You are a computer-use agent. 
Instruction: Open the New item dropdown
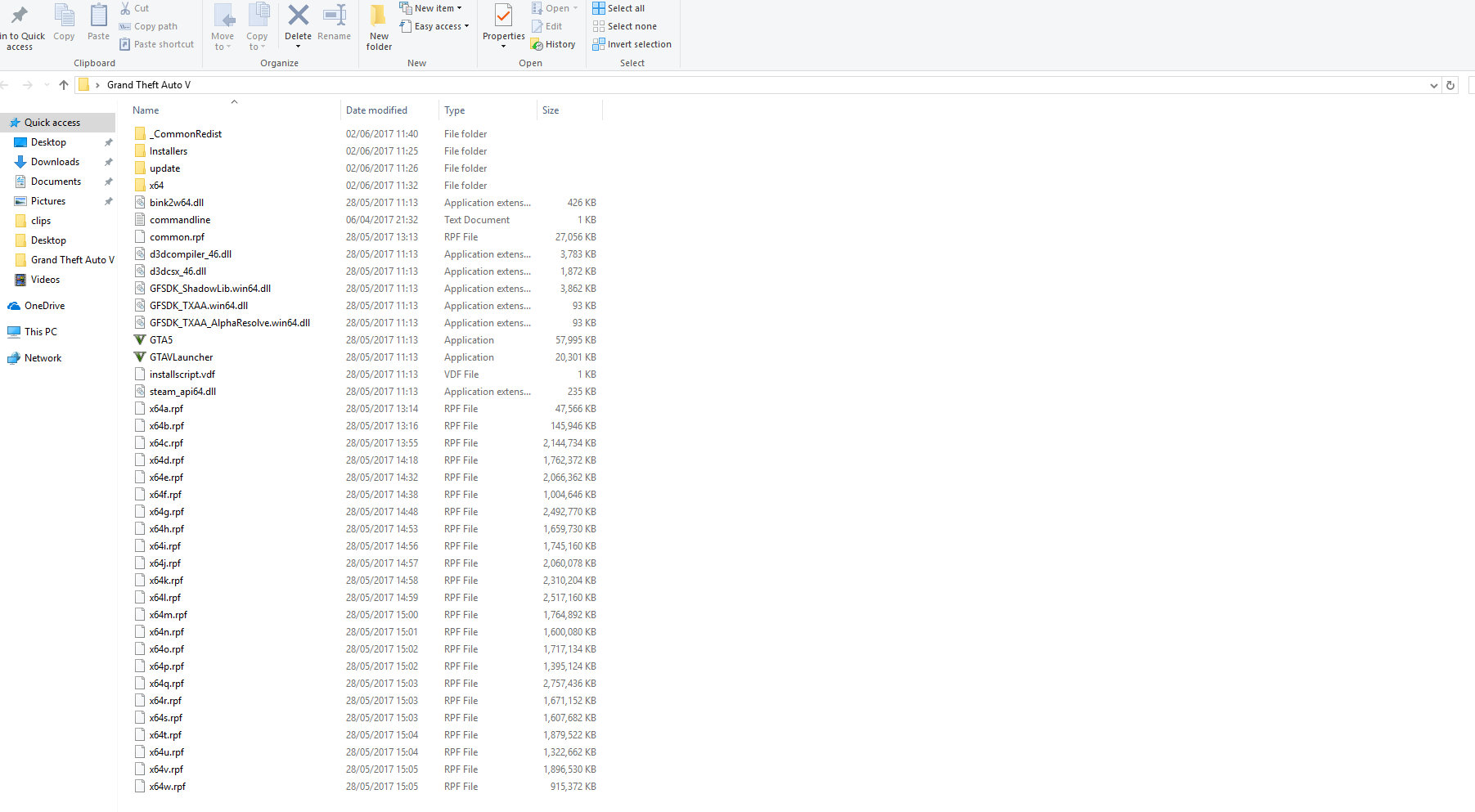431,8
